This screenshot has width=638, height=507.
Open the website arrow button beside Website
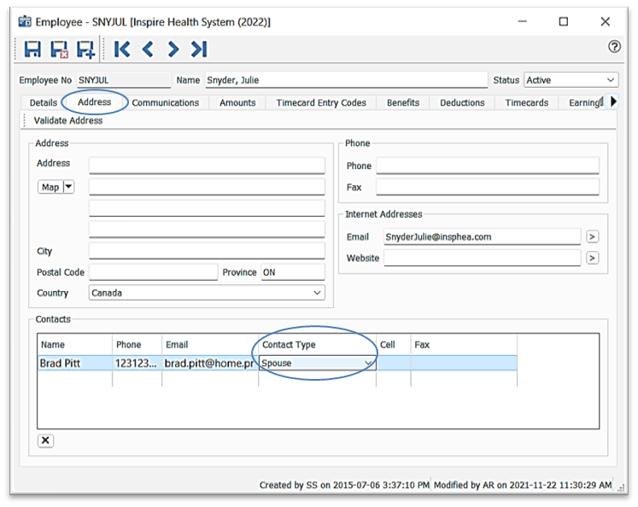tap(592, 258)
